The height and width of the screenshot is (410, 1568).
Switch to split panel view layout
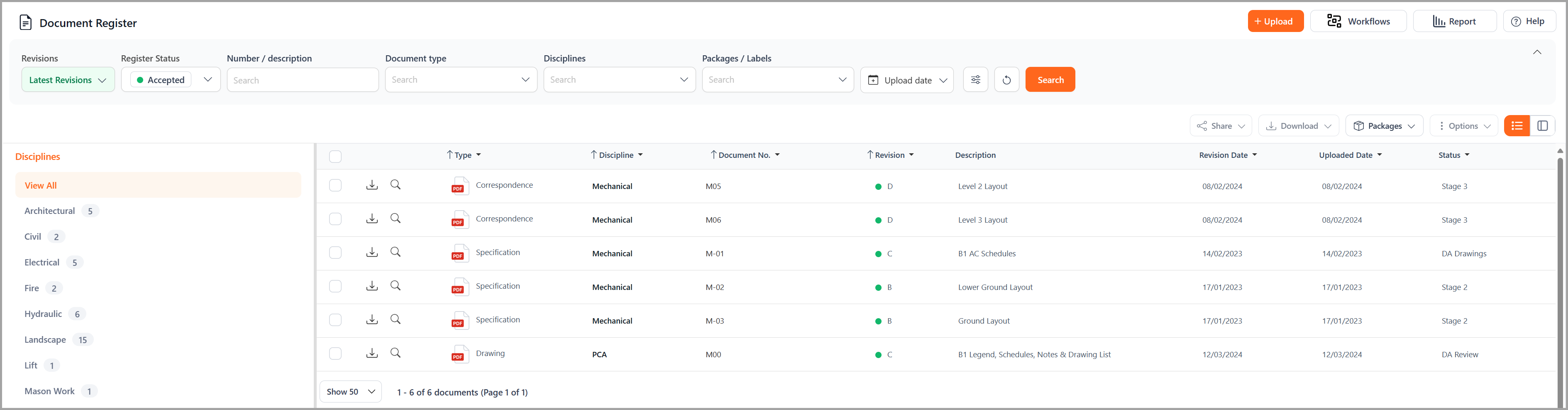coord(1542,125)
